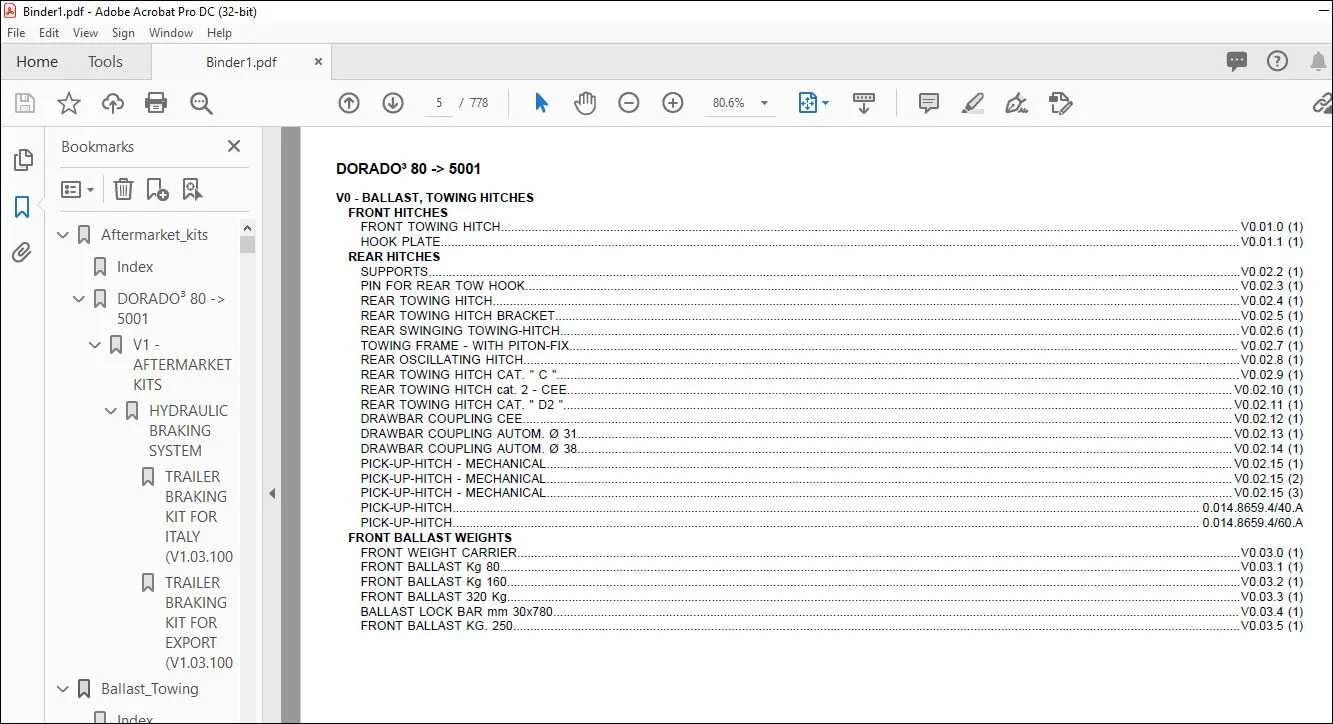Collapse HYDRAULIC BRAKING SYSTEM bookmark
Screen dimensions: 1333x724
tap(111, 411)
